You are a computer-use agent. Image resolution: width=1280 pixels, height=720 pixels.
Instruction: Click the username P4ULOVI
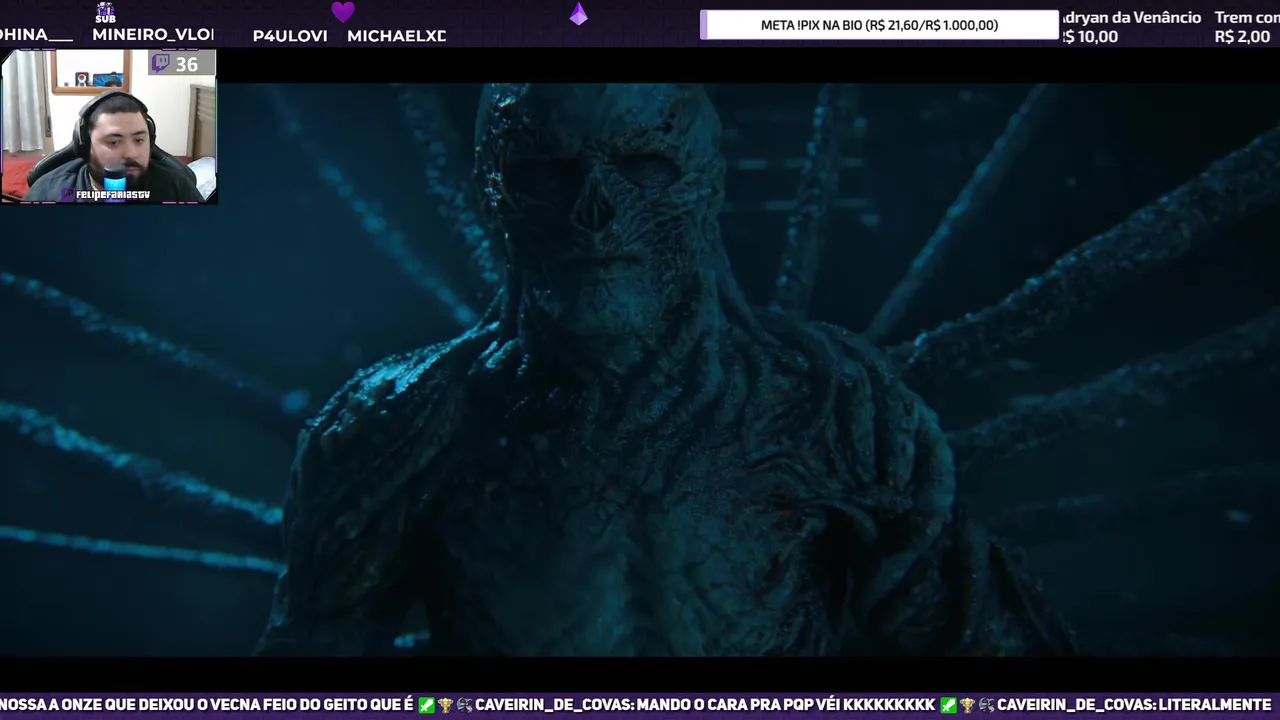click(x=290, y=36)
